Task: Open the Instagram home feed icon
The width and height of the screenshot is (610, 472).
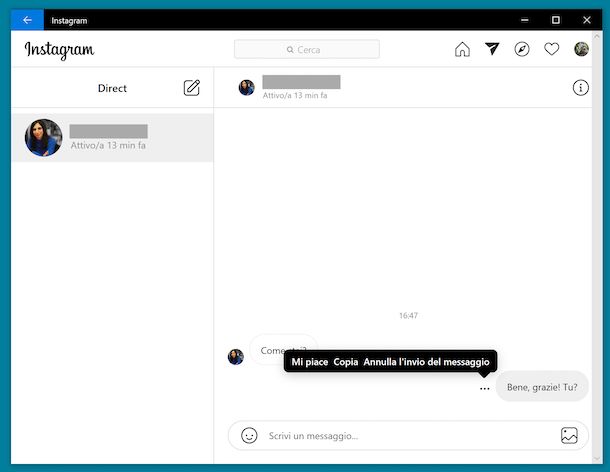Action: 462,49
